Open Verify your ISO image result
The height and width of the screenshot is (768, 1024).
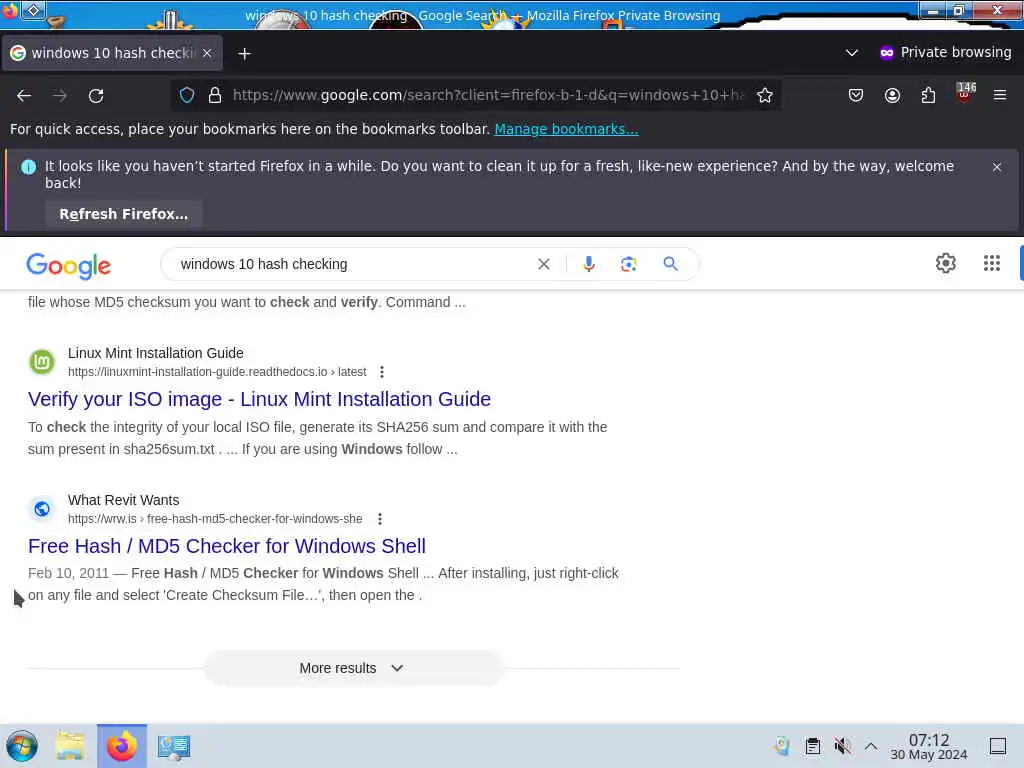pos(259,399)
